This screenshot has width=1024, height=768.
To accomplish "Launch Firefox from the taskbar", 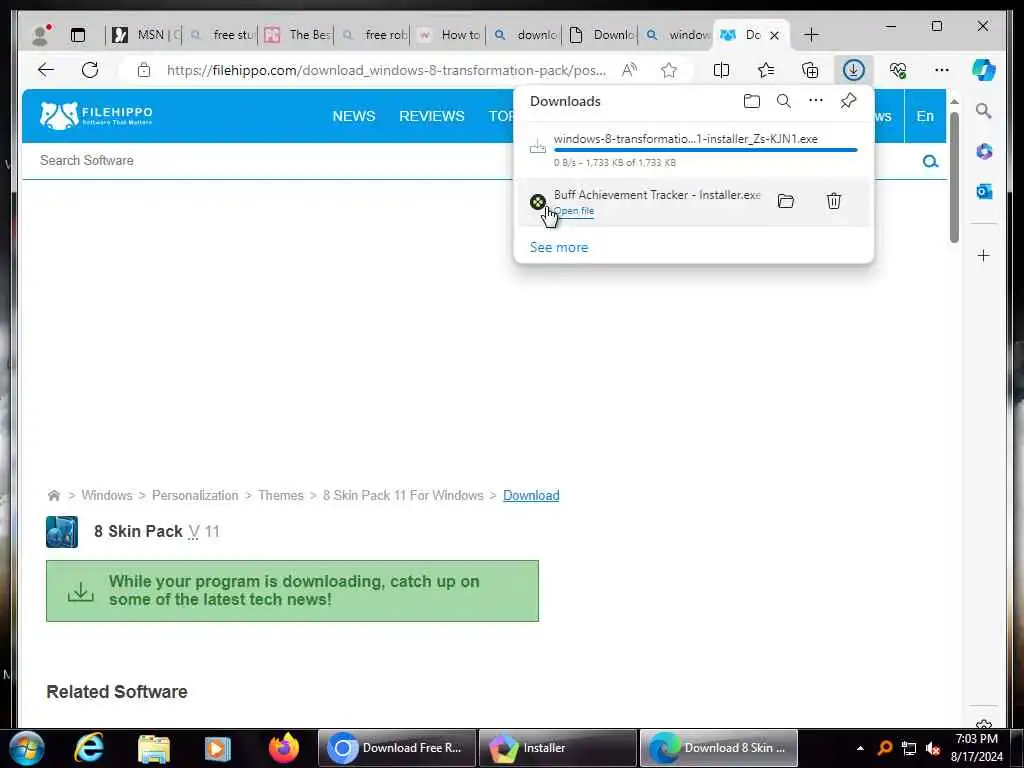I will click(284, 748).
